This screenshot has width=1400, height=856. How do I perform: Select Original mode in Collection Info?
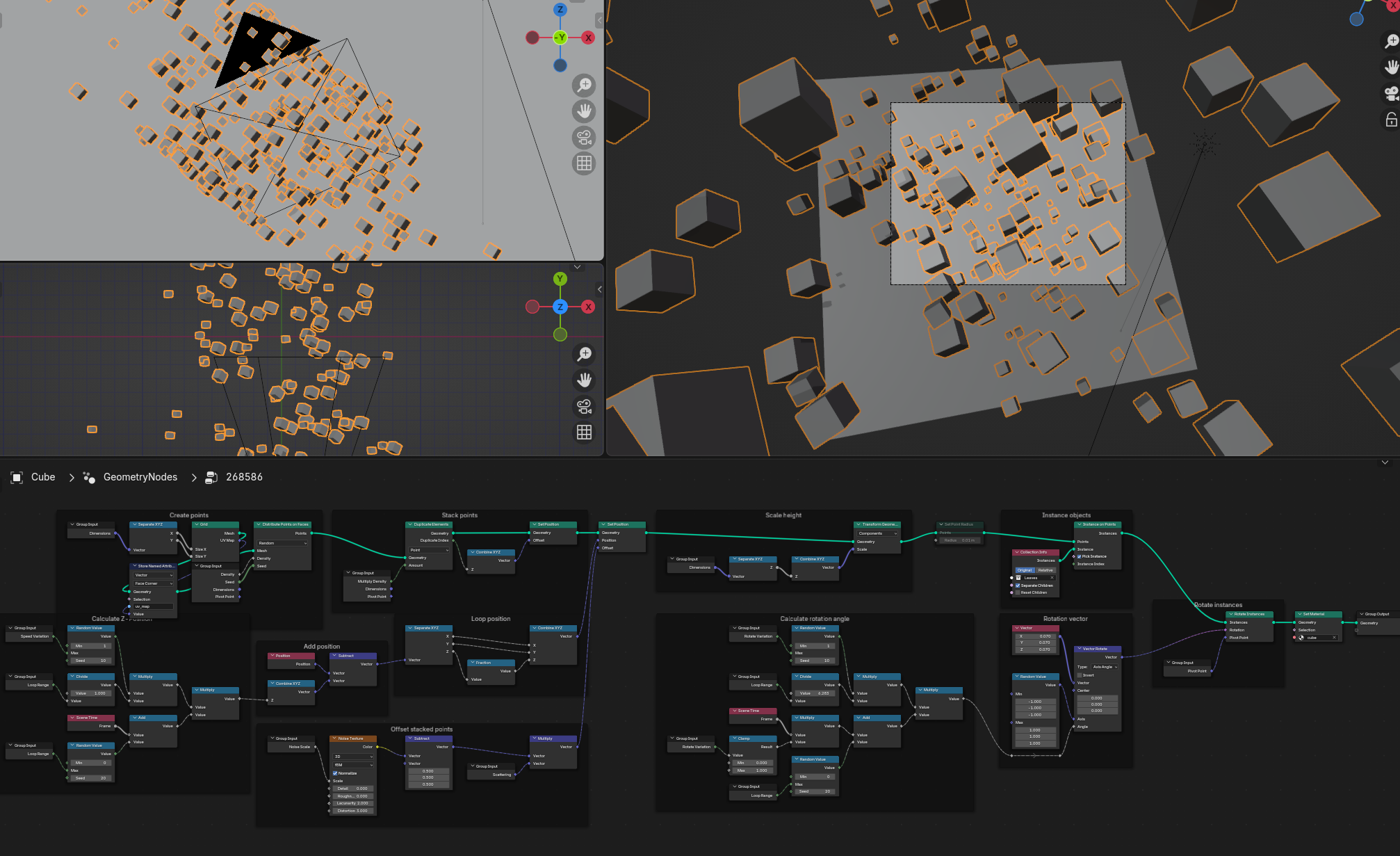tap(1025, 570)
